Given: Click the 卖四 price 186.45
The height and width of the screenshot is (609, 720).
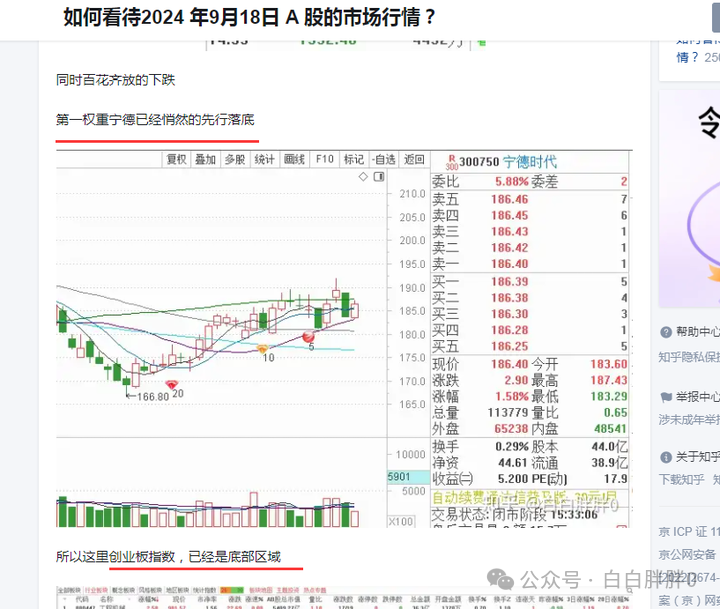Looking at the screenshot, I should tap(509, 215).
